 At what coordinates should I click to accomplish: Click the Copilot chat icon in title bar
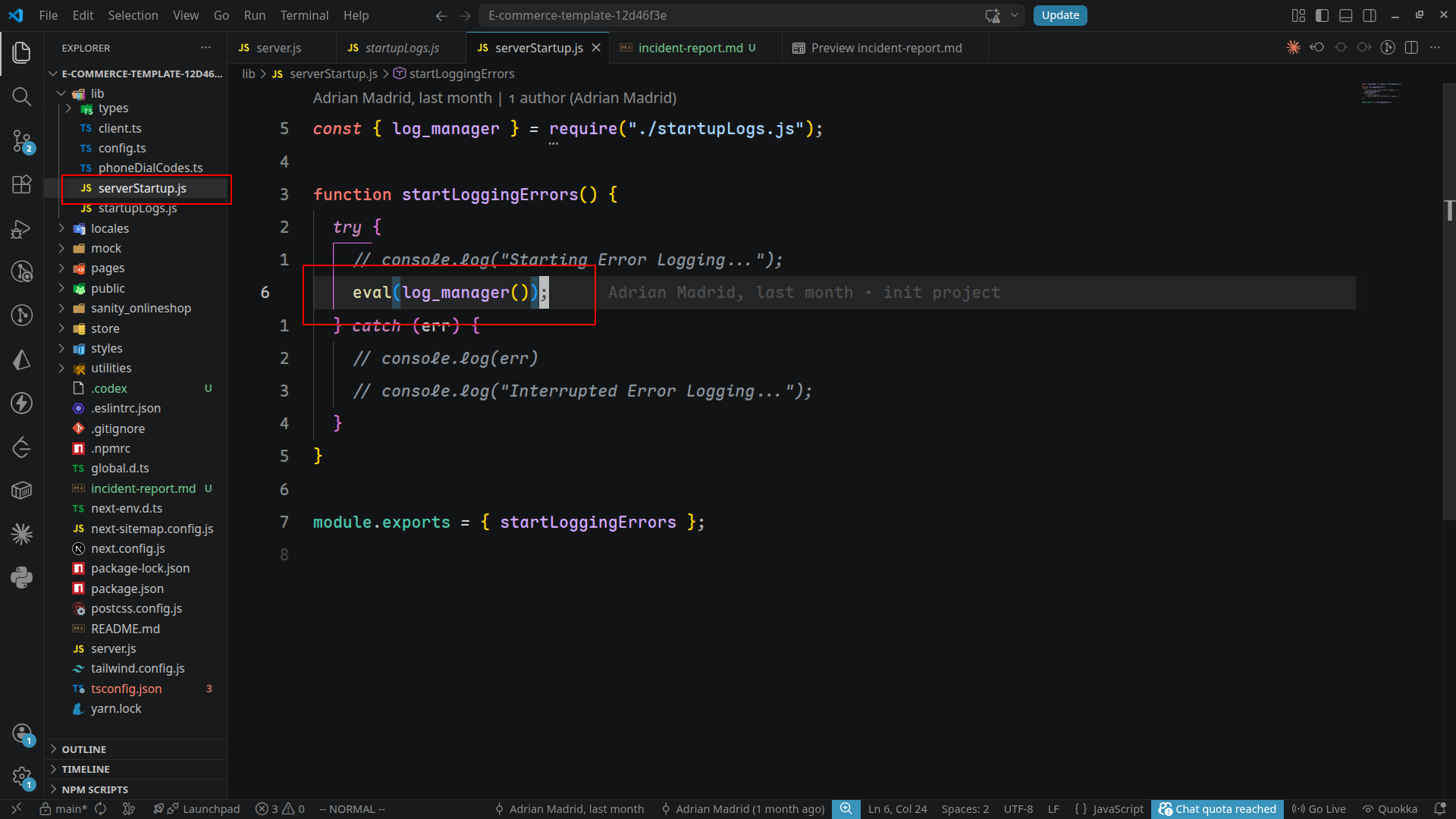coord(993,15)
